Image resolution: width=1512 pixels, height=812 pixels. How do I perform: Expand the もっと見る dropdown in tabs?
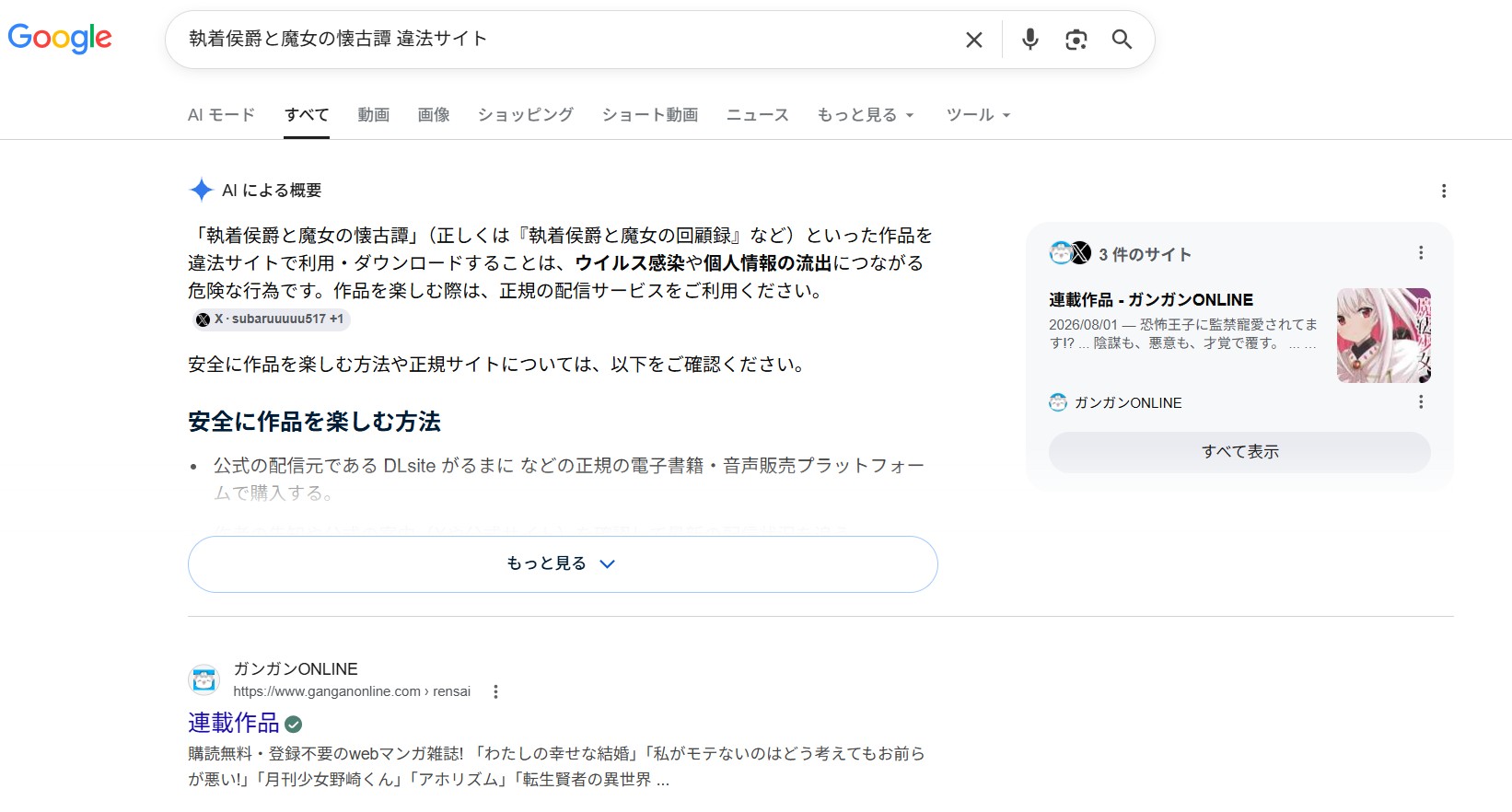[866, 115]
